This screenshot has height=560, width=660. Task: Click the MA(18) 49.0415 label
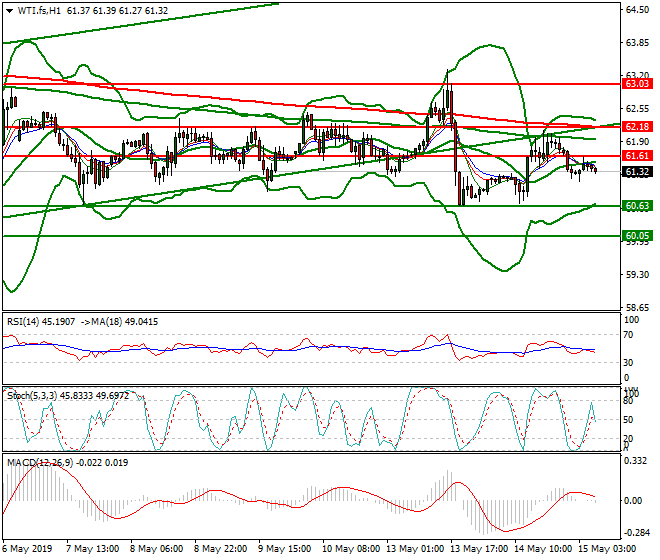point(123,322)
